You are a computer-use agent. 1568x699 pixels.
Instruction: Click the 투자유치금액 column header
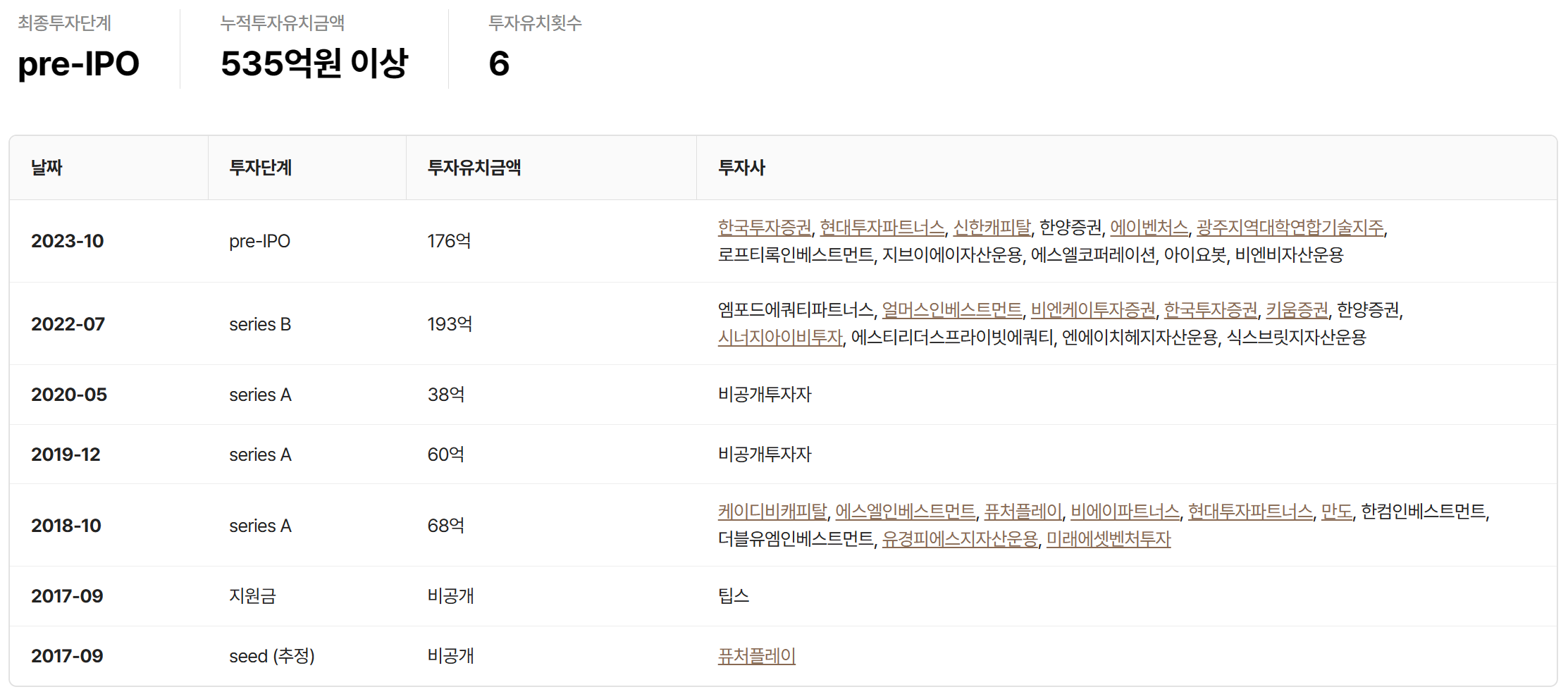click(474, 168)
